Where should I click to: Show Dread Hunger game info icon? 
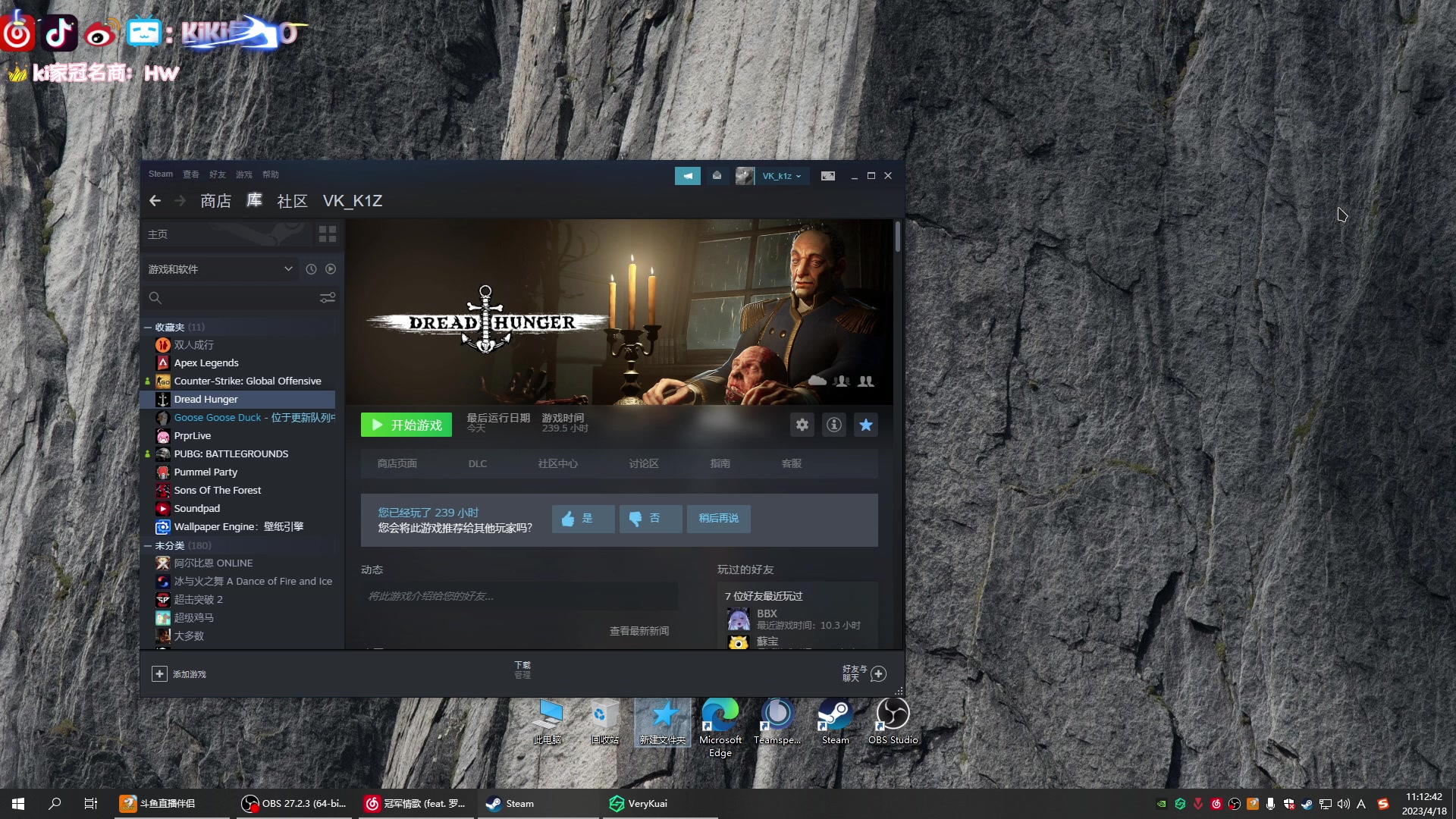tap(834, 425)
